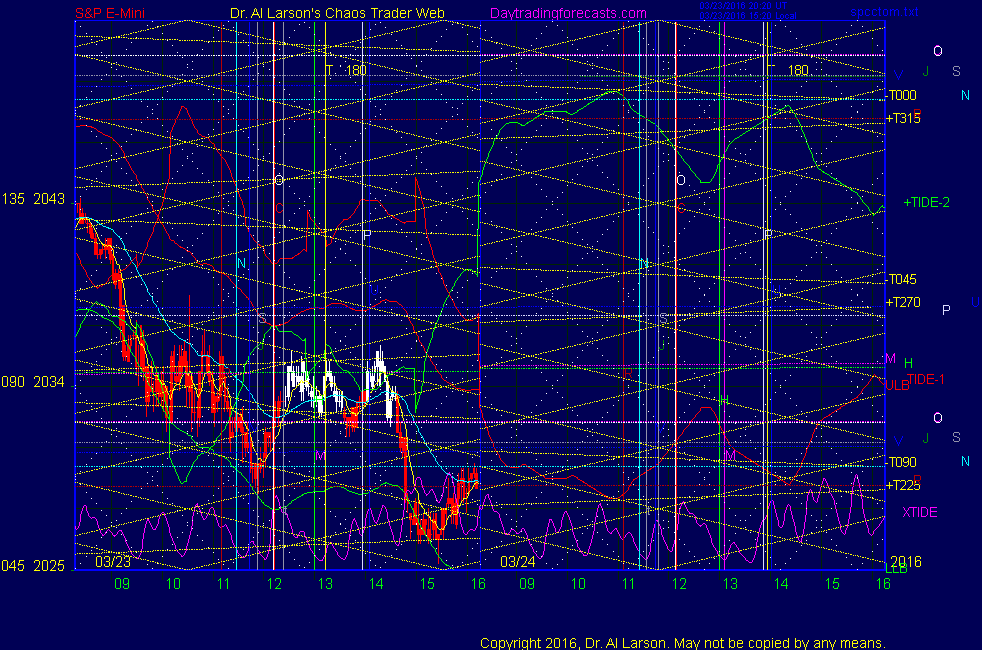Select the 'Dr. Al Larson's Chaos Trader Web' heading
Viewport: 982px width, 650px height.
point(338,13)
